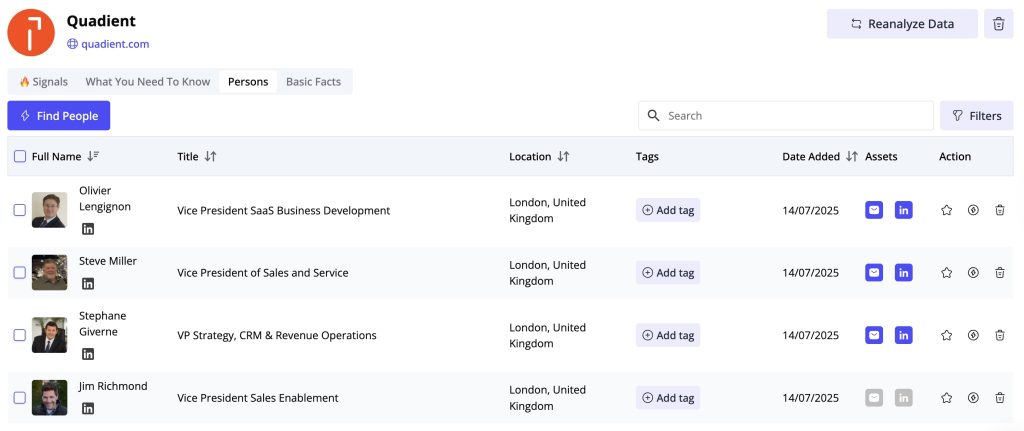1024x431 pixels.
Task: Click email asset icon for Stephane Giverne
Action: pyautogui.click(x=874, y=335)
